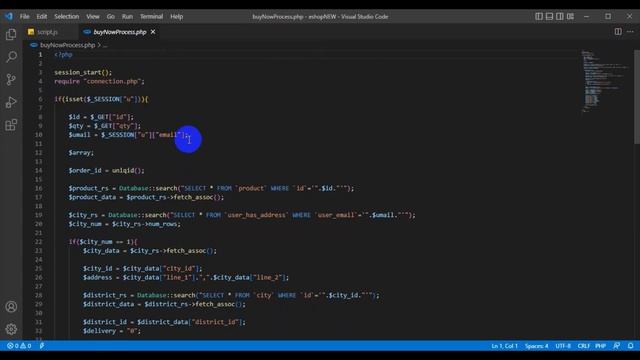Open the Search view in activity bar

(11, 57)
